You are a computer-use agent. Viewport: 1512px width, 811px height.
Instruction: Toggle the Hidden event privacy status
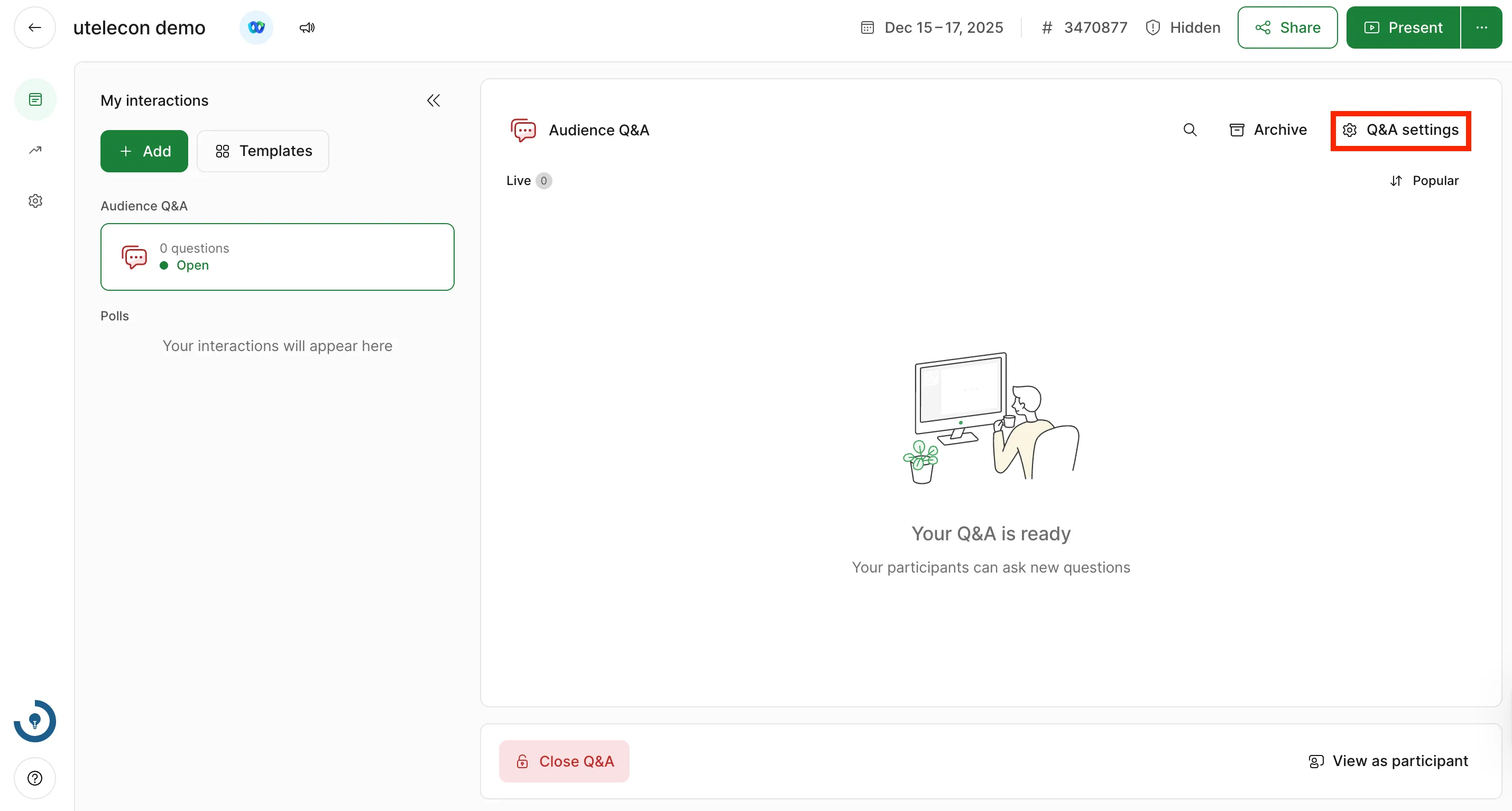(1183, 27)
